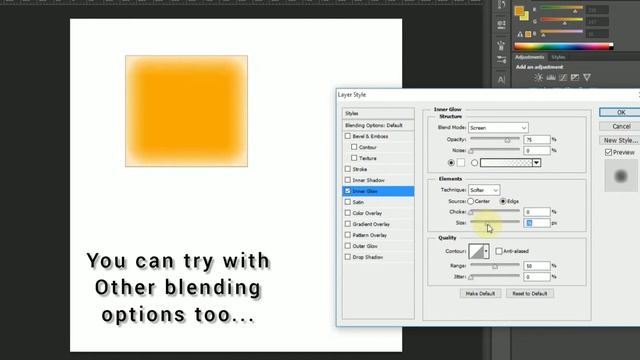Click the Noise value input field
The height and width of the screenshot is (360, 640).
coord(537,151)
